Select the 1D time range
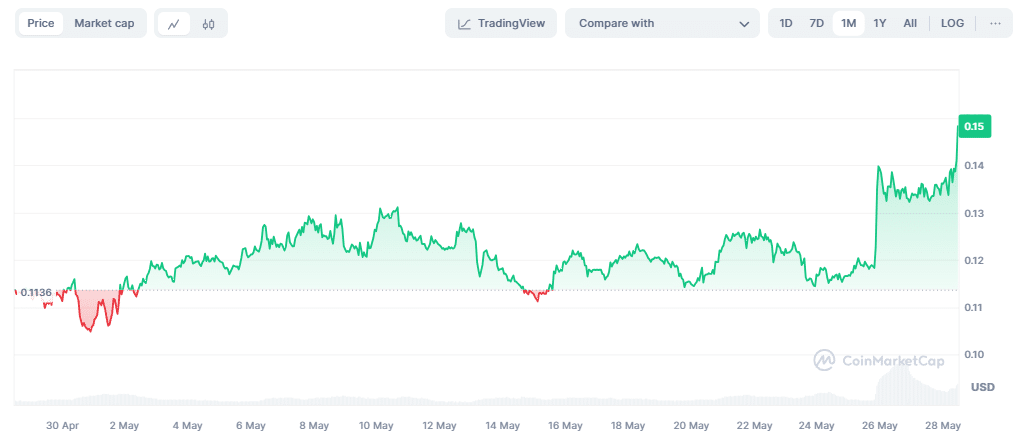1022x442 pixels. pyautogui.click(x=786, y=23)
